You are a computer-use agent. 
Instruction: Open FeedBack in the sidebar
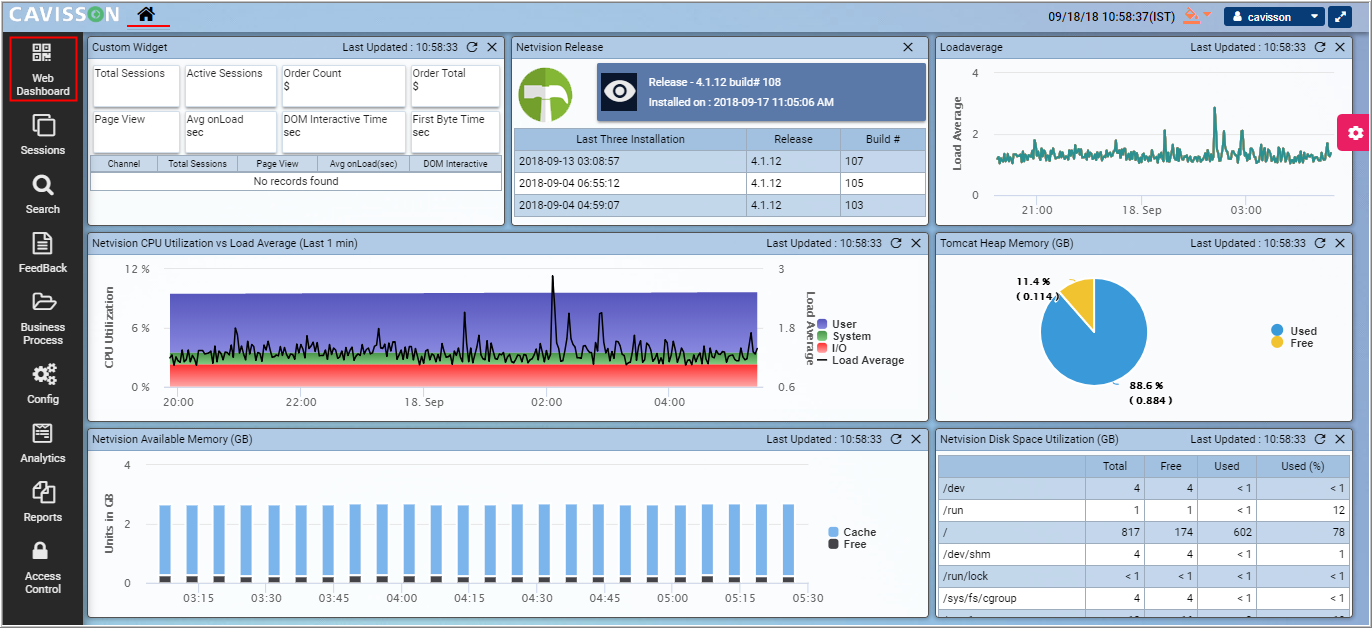click(x=43, y=253)
